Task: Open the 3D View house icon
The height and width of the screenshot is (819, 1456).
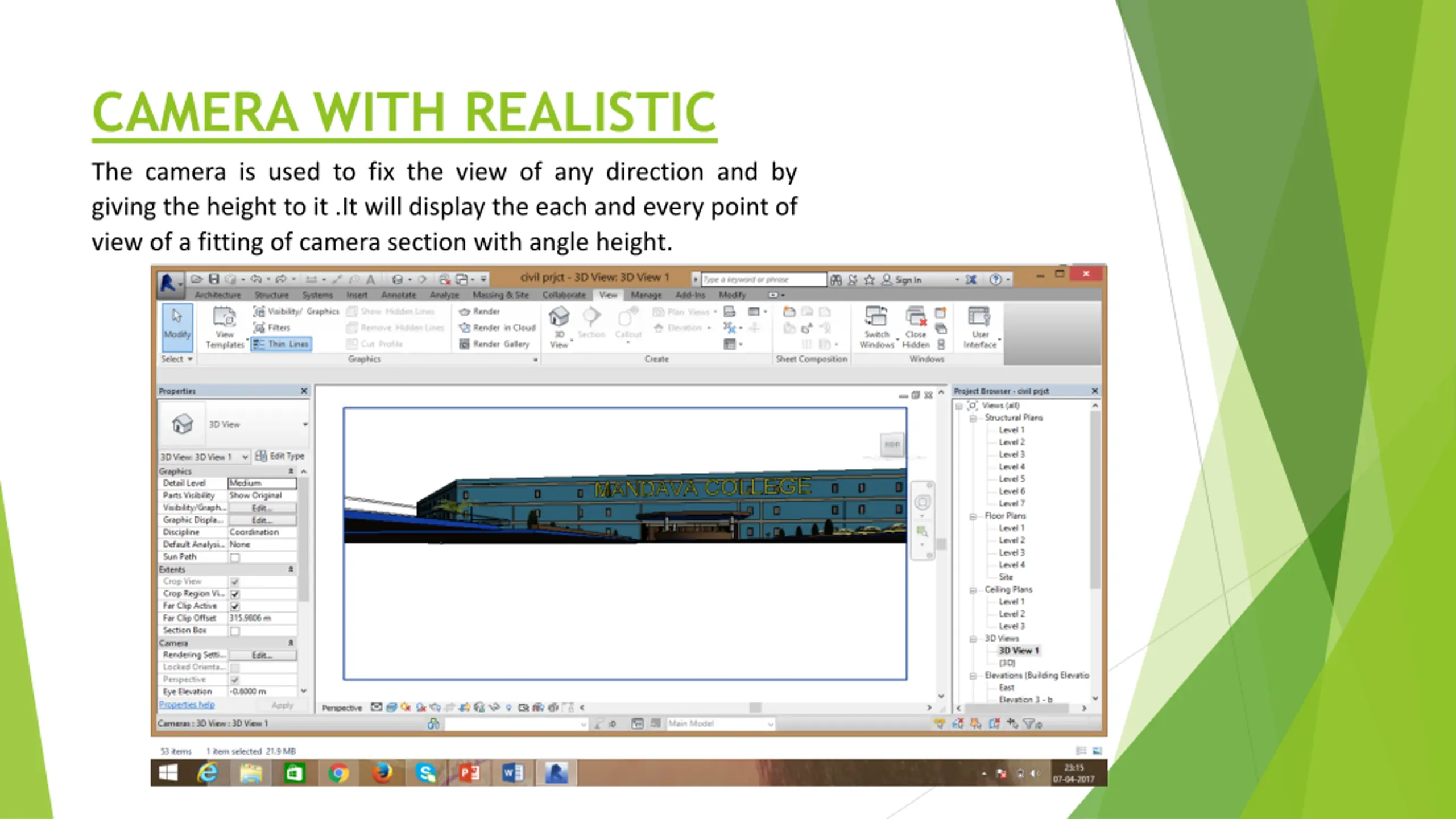Action: [559, 317]
